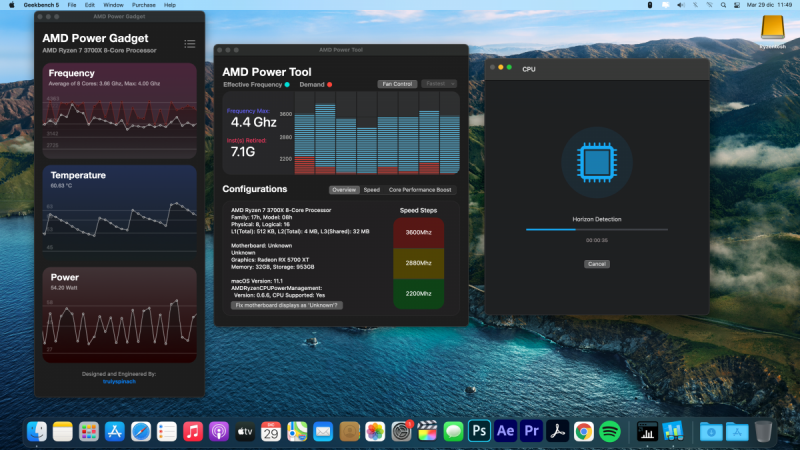Open Photos app in the Dock
The image size is (800, 450).
click(375, 432)
